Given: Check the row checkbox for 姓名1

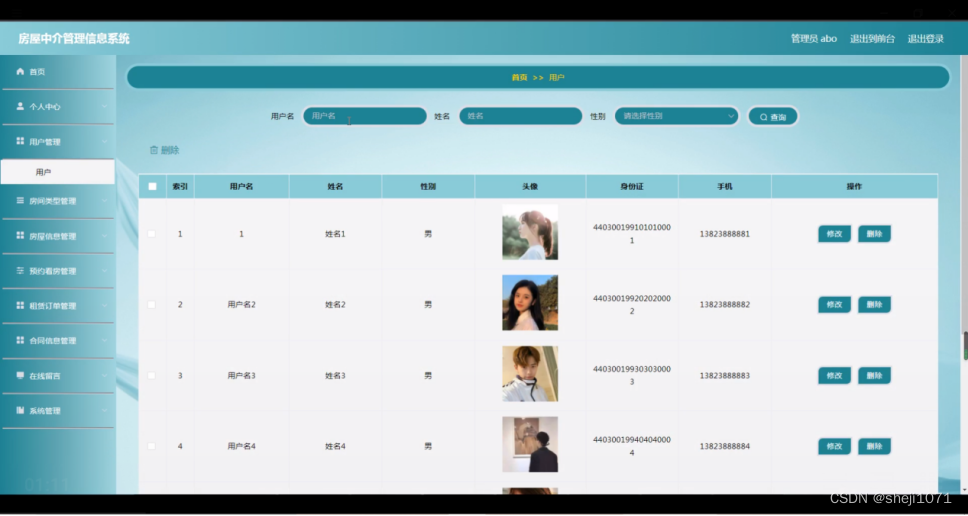Looking at the screenshot, I should (x=152, y=234).
